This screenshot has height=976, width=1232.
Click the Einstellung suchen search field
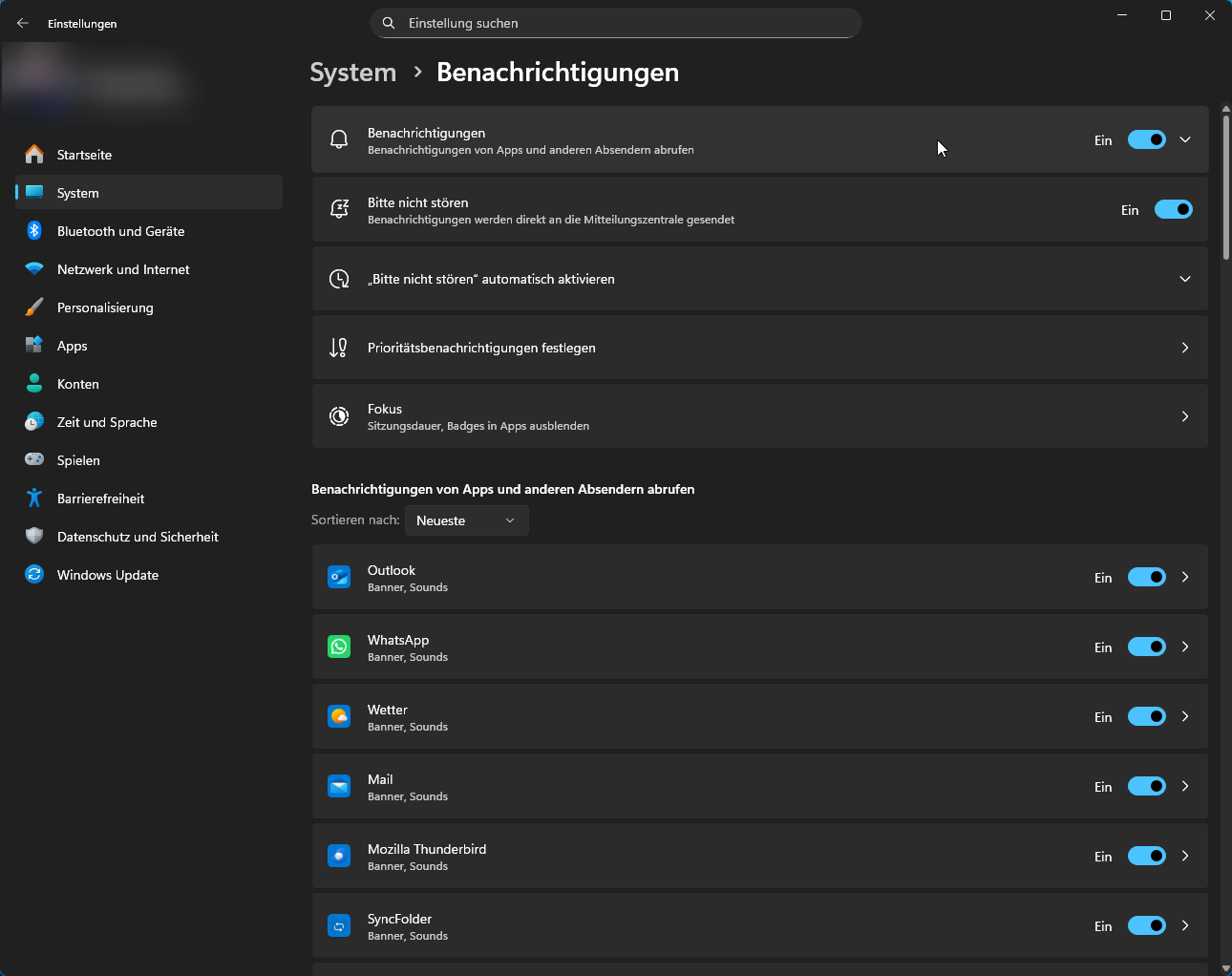pos(616,23)
